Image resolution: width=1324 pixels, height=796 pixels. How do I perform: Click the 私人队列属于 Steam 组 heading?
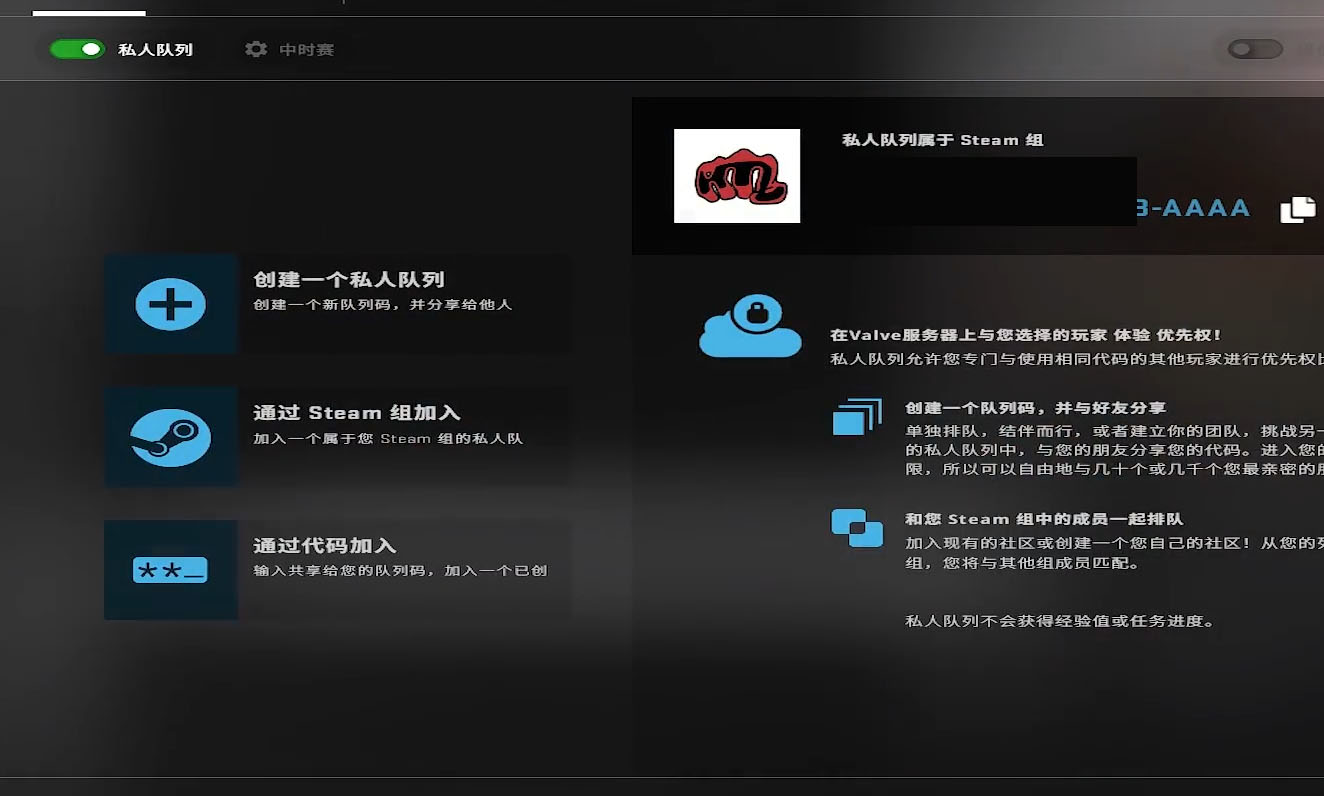pyautogui.click(x=942, y=140)
